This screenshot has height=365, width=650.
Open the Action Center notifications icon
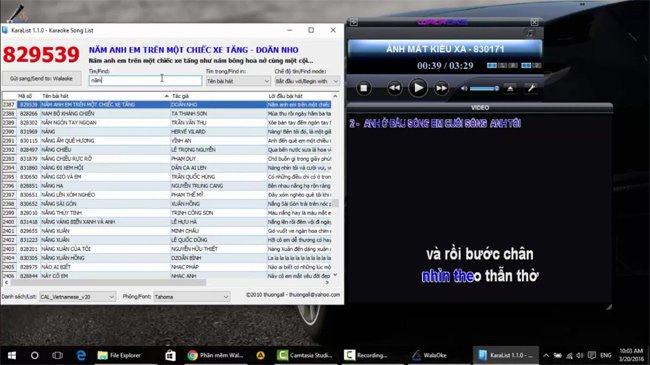coord(592,355)
